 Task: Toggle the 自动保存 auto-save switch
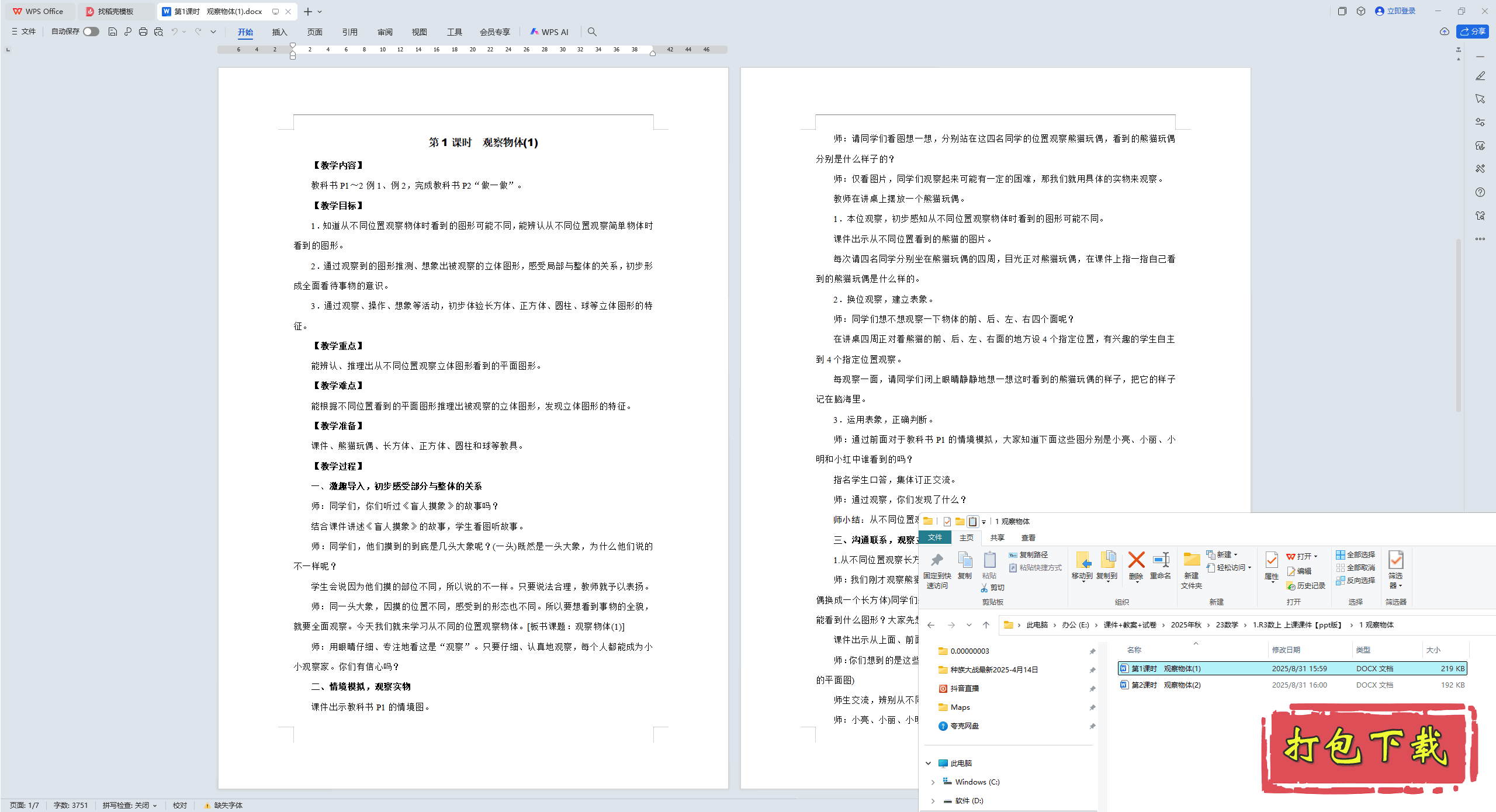pos(91,32)
